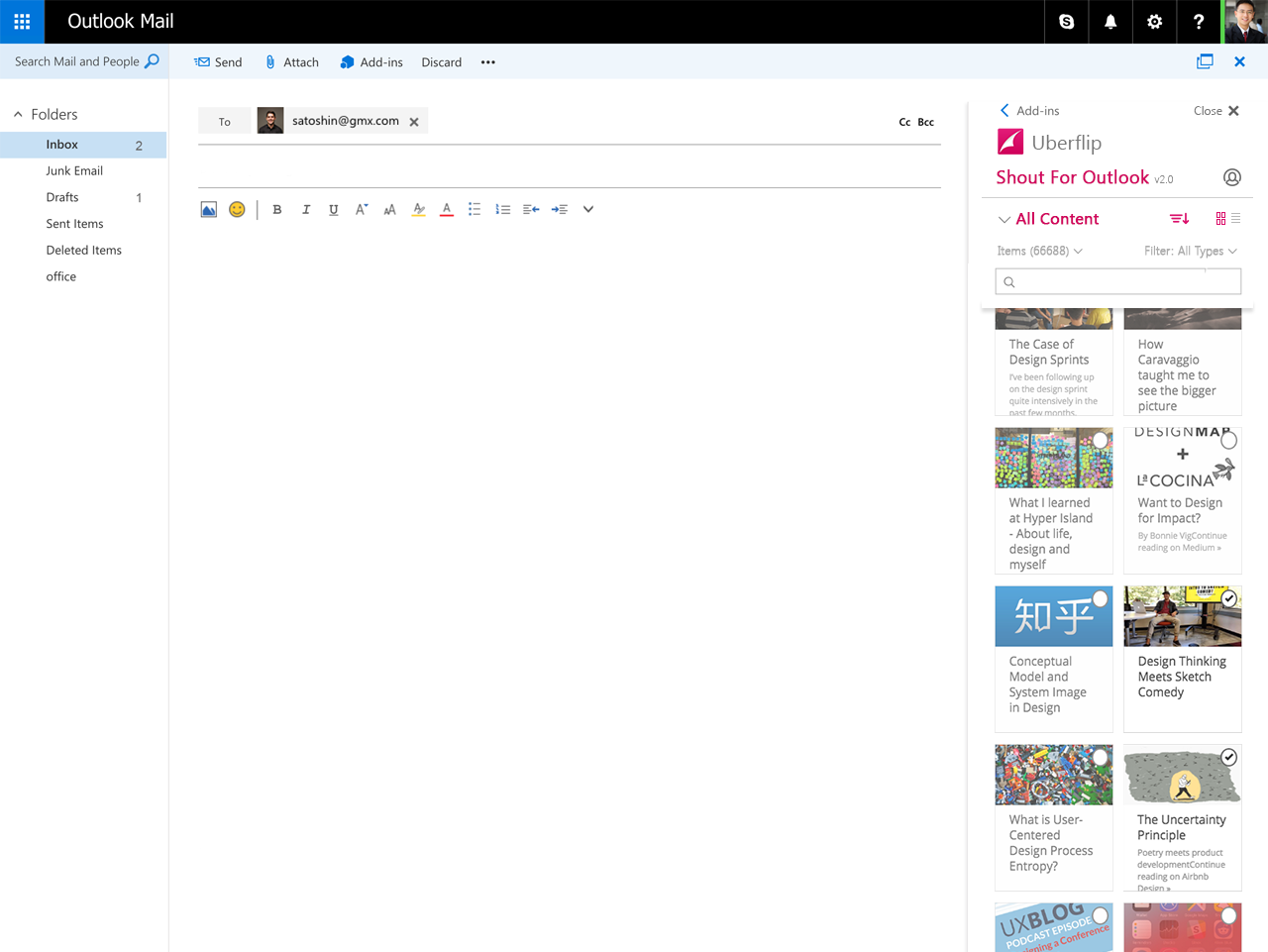1268x952 pixels.
Task: Toggle underline formatting
Action: pyautogui.click(x=334, y=209)
